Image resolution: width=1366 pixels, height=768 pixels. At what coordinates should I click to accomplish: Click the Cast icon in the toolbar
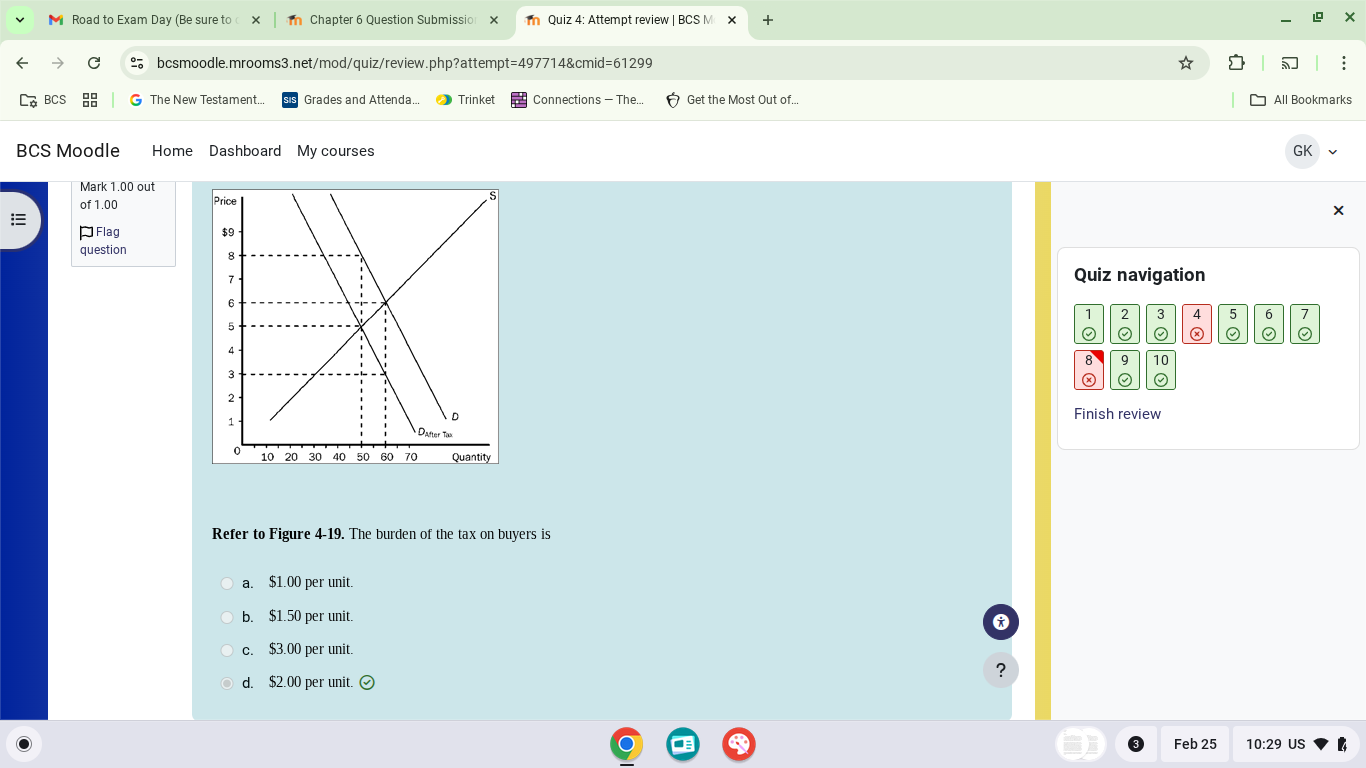pos(1291,62)
